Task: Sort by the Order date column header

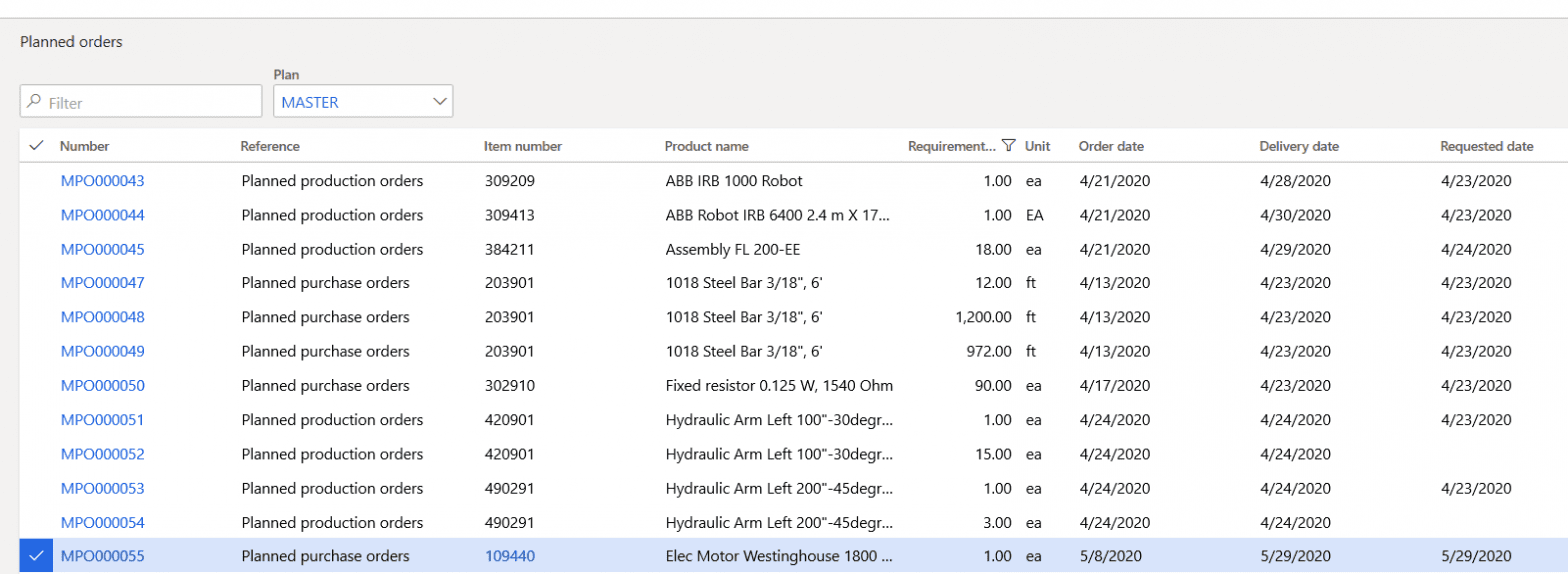Action: coord(1111,146)
